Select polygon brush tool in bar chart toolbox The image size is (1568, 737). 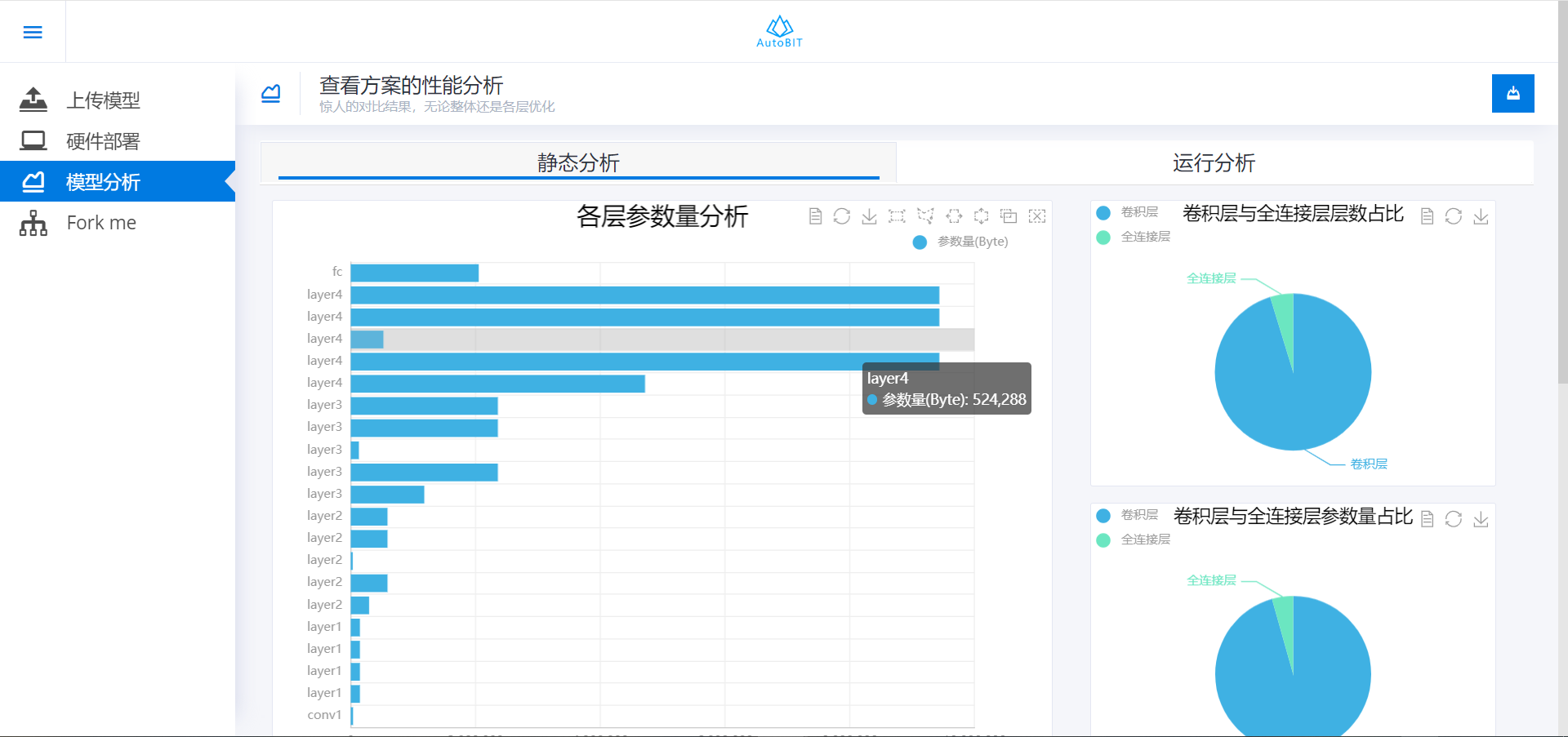click(925, 216)
